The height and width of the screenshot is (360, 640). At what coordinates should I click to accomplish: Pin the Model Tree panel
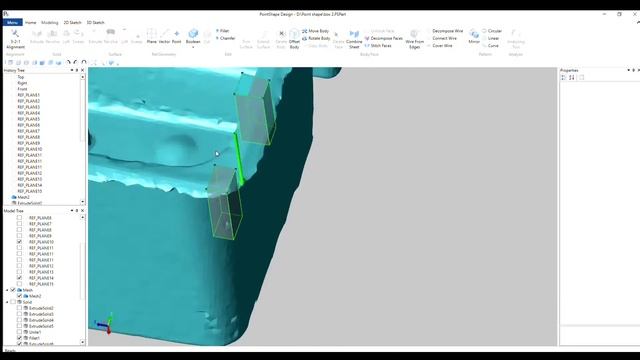coord(77,211)
